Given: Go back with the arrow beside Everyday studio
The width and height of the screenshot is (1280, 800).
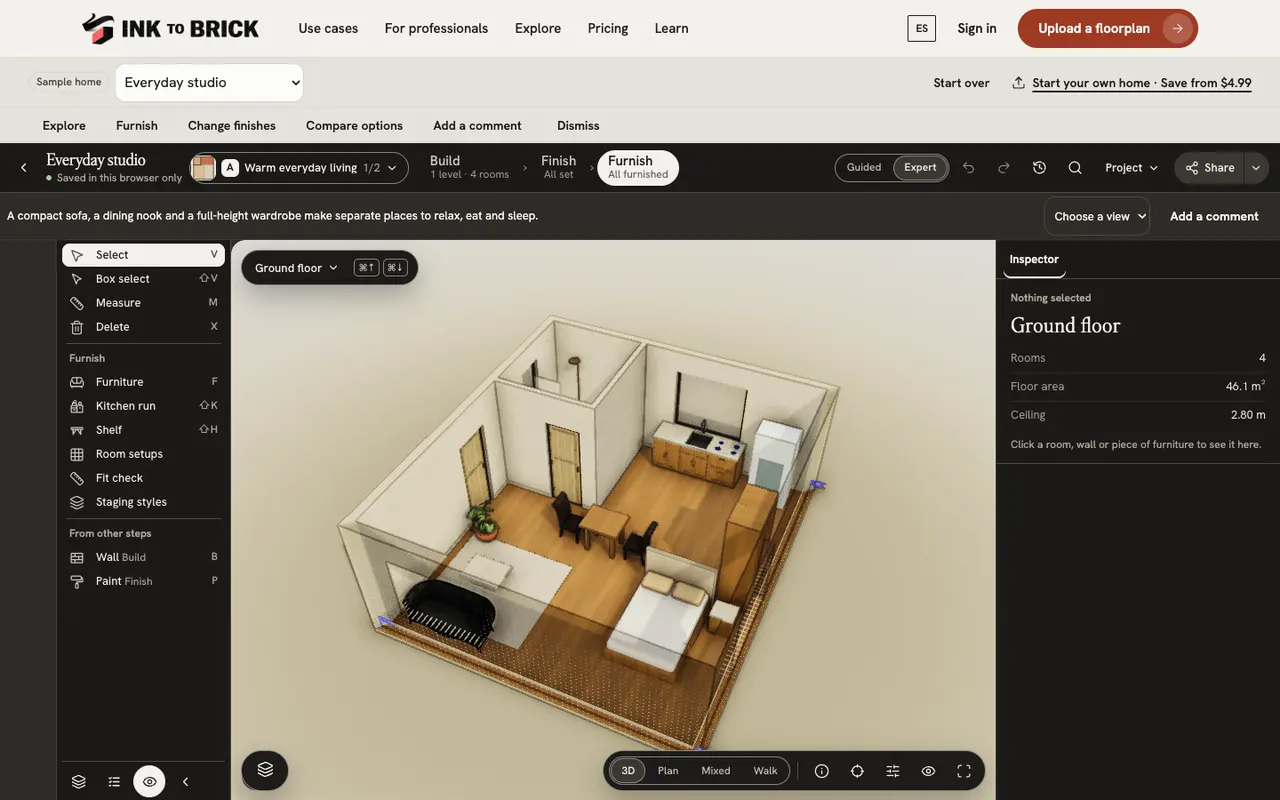Looking at the screenshot, I should 24,168.
